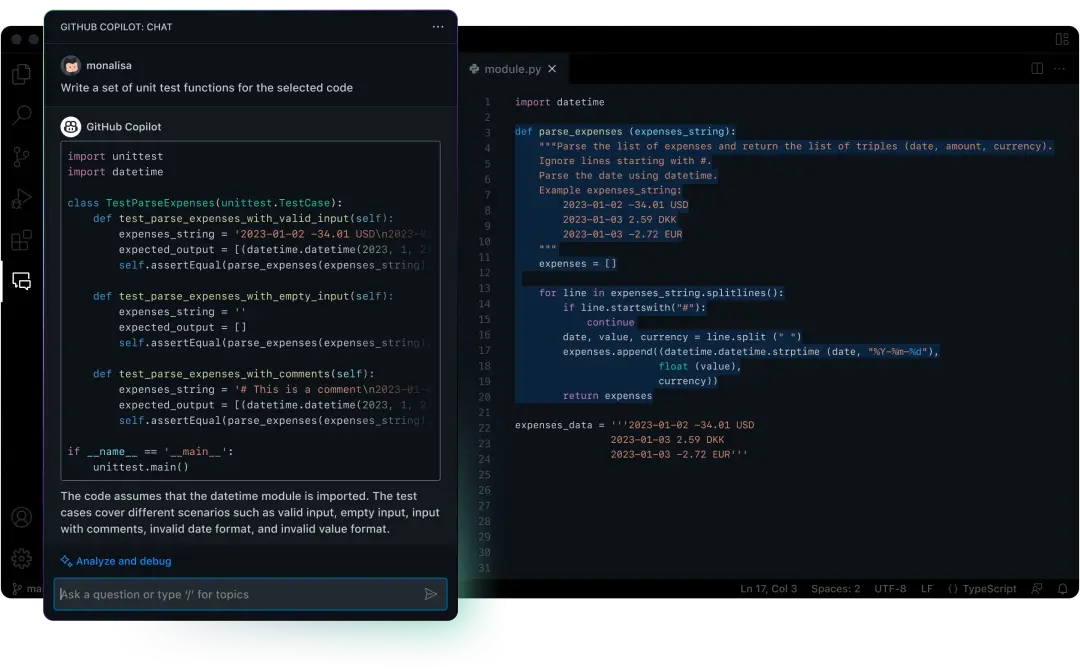
Task: Click the split editor icon
Action: [x=1037, y=69]
